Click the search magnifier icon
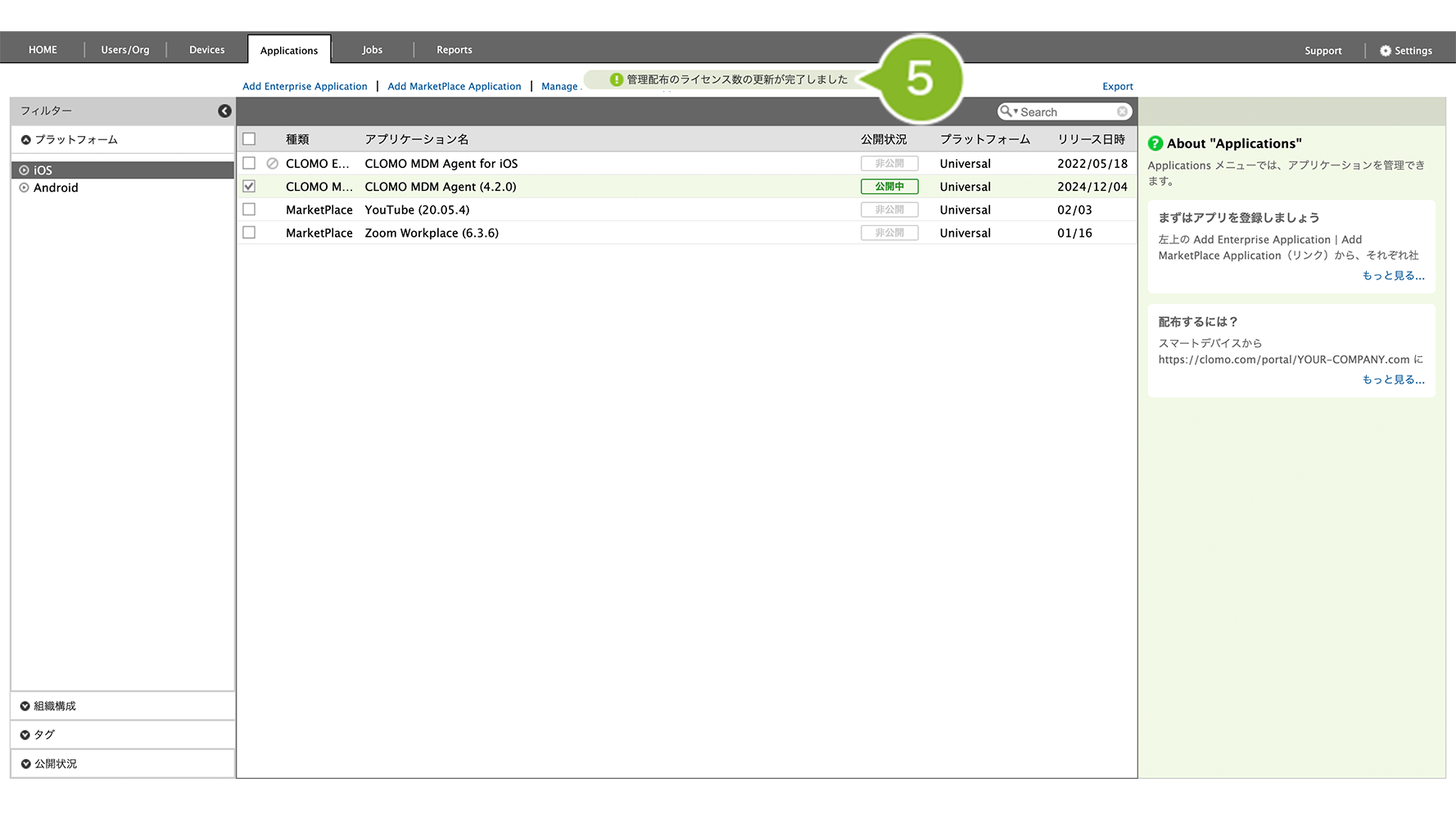This screenshot has width=1456, height=819. tap(1006, 111)
